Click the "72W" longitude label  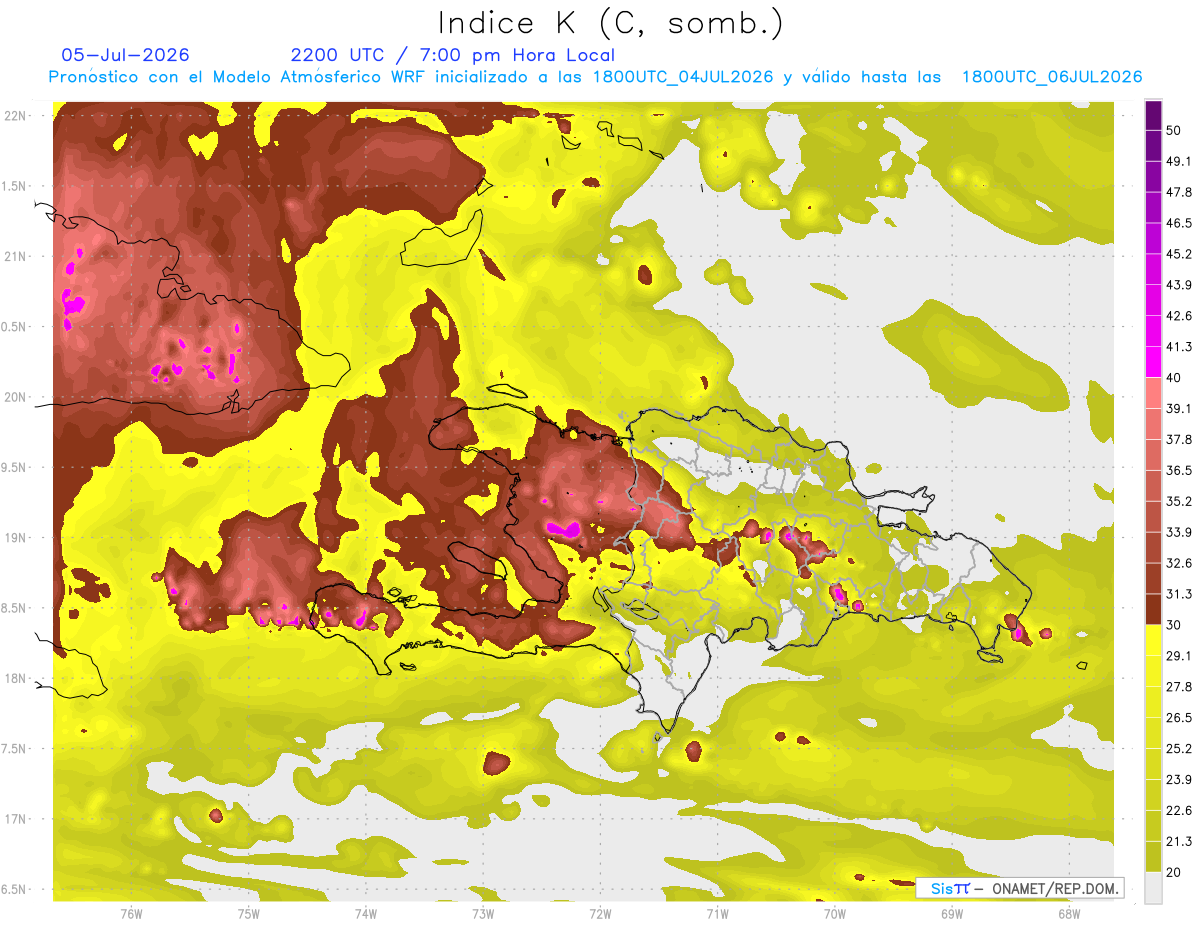[x=600, y=914]
